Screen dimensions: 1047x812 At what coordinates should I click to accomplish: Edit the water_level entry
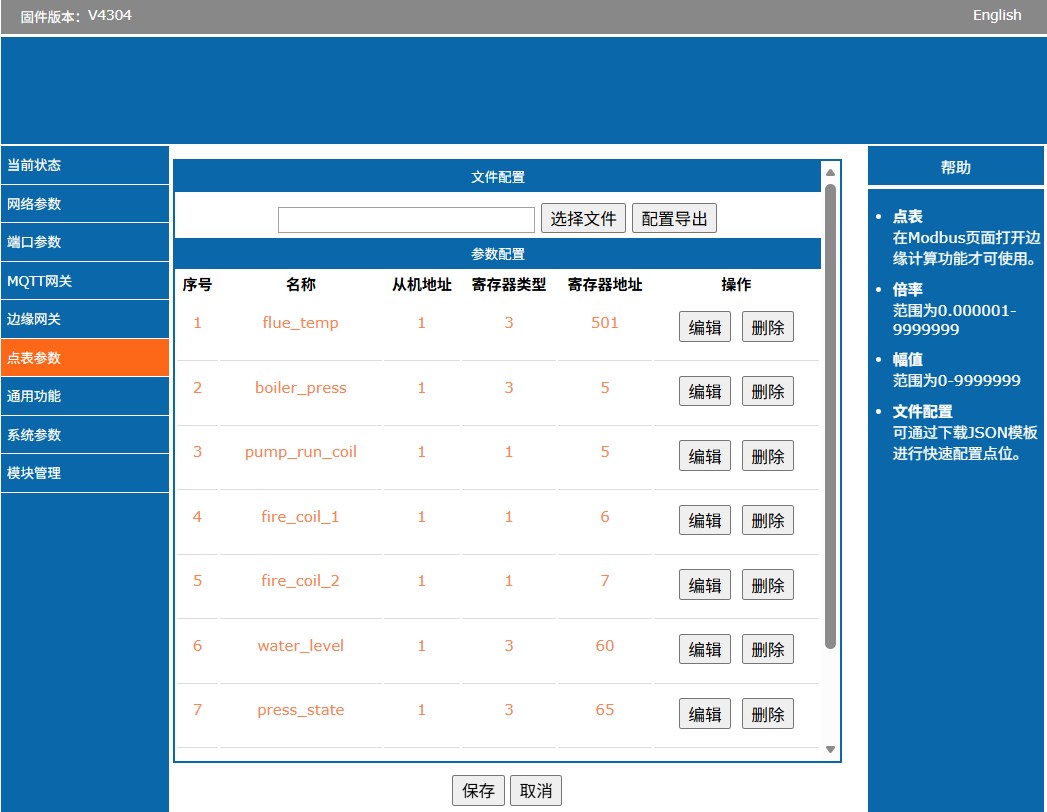click(705, 649)
